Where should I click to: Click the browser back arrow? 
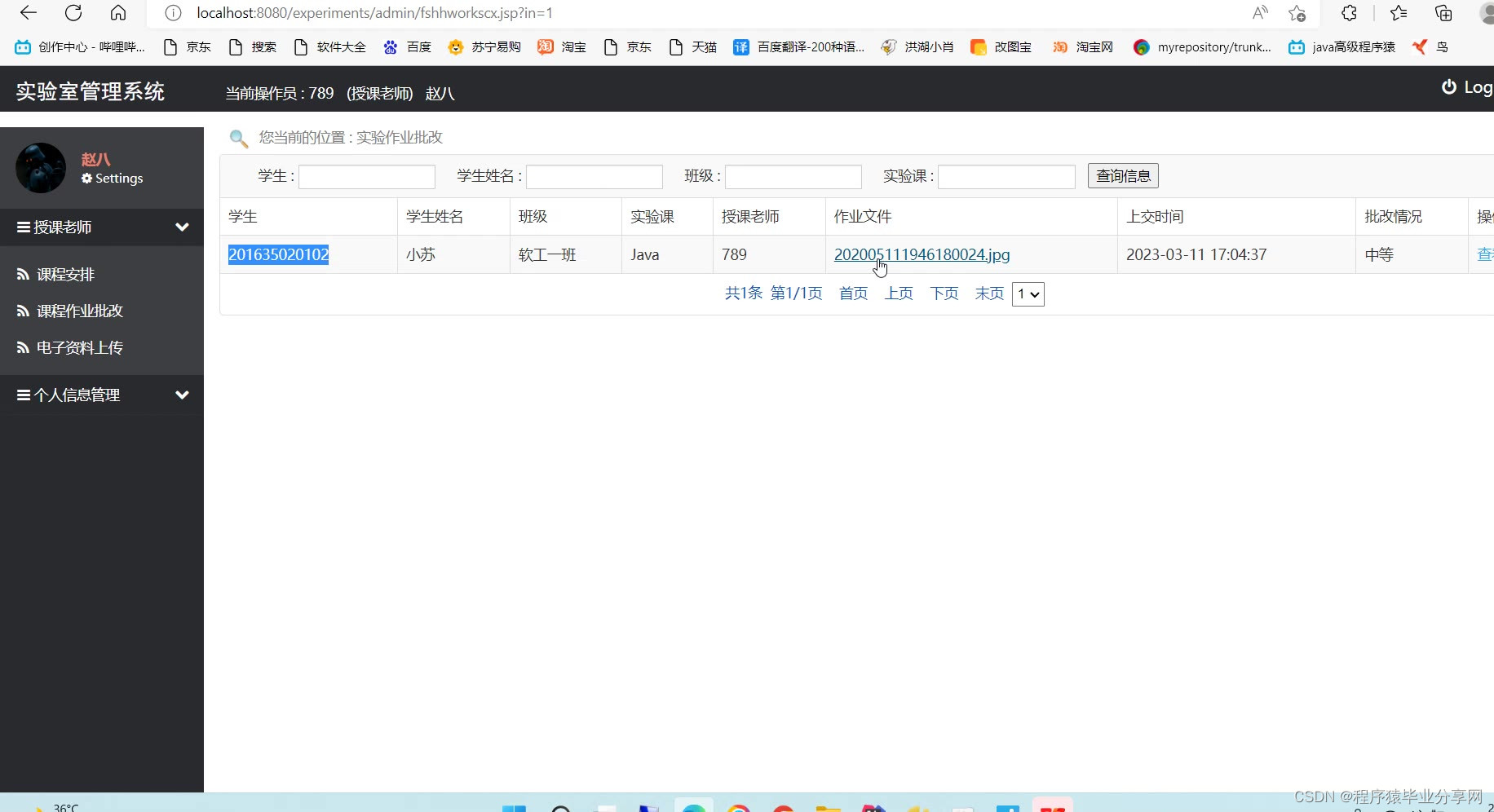[x=29, y=13]
